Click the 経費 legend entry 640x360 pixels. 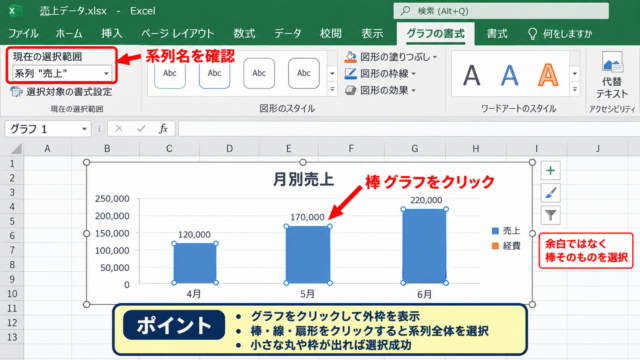click(x=506, y=246)
